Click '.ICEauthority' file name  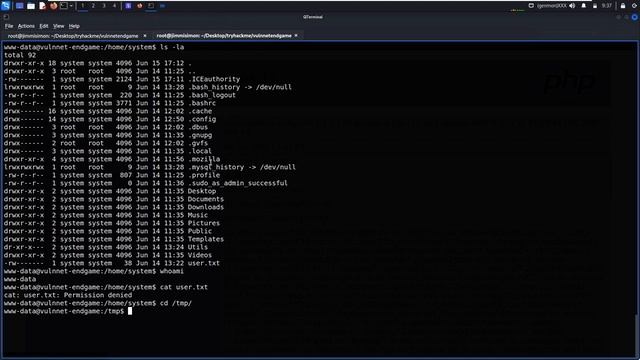[x=214, y=79]
